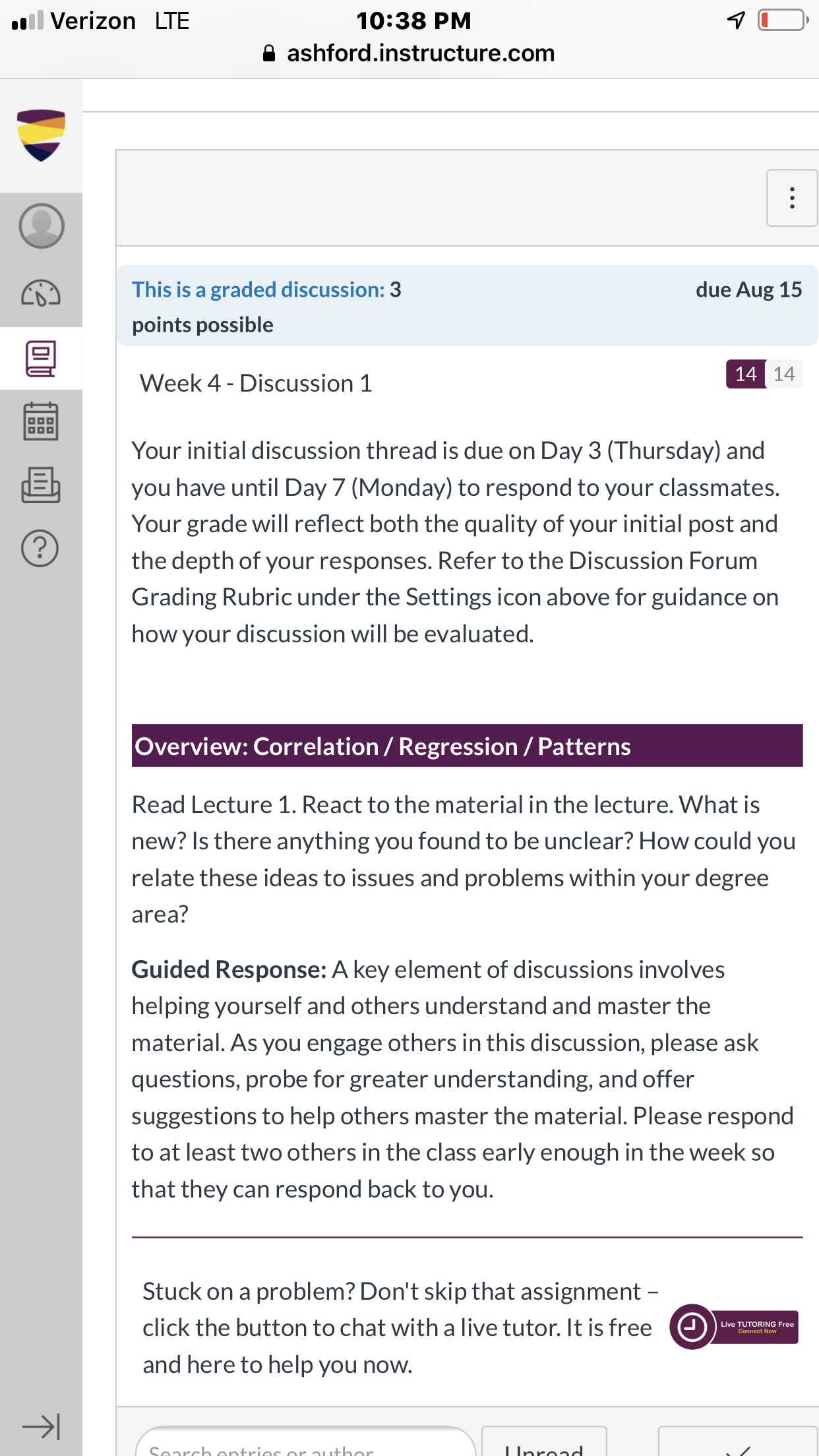Open the Account profile avatar
This screenshot has height=1456, width=819.
click(41, 226)
